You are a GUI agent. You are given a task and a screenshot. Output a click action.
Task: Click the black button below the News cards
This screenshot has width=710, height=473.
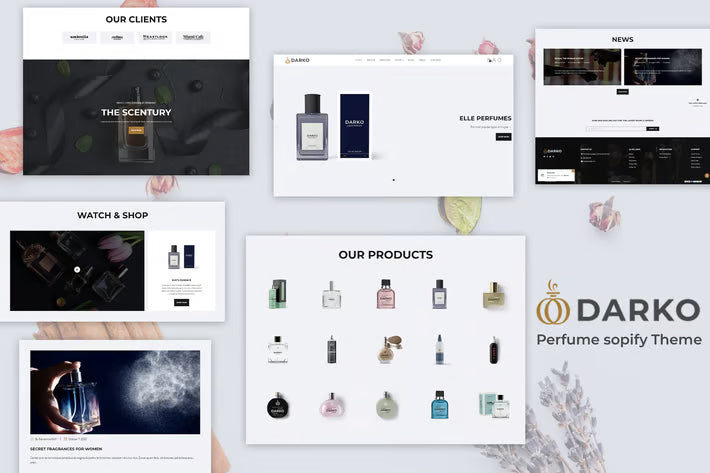pos(623,91)
